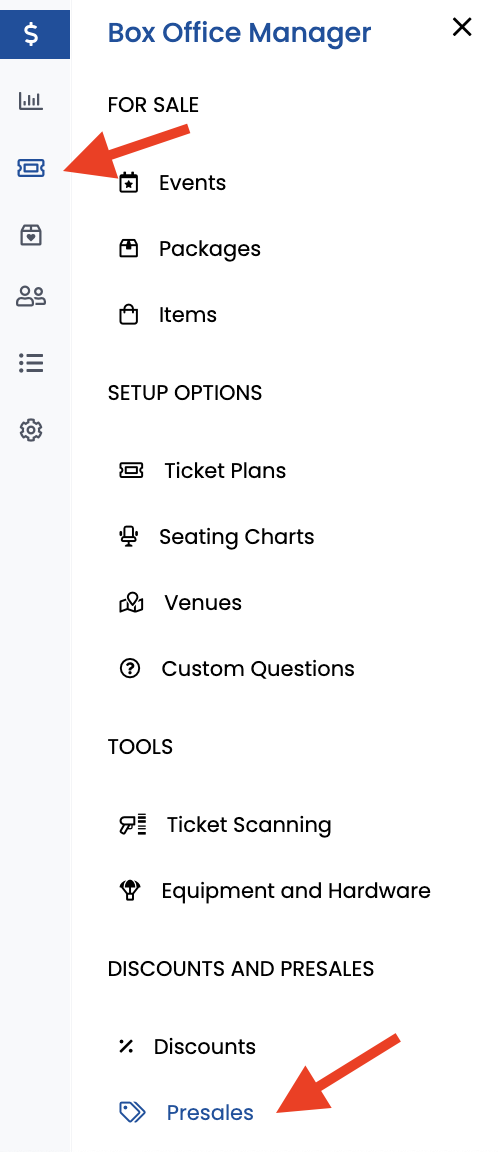Screen dimensions: 498x1152
Task: Open the people contacts icon
Action: [x=31, y=297]
